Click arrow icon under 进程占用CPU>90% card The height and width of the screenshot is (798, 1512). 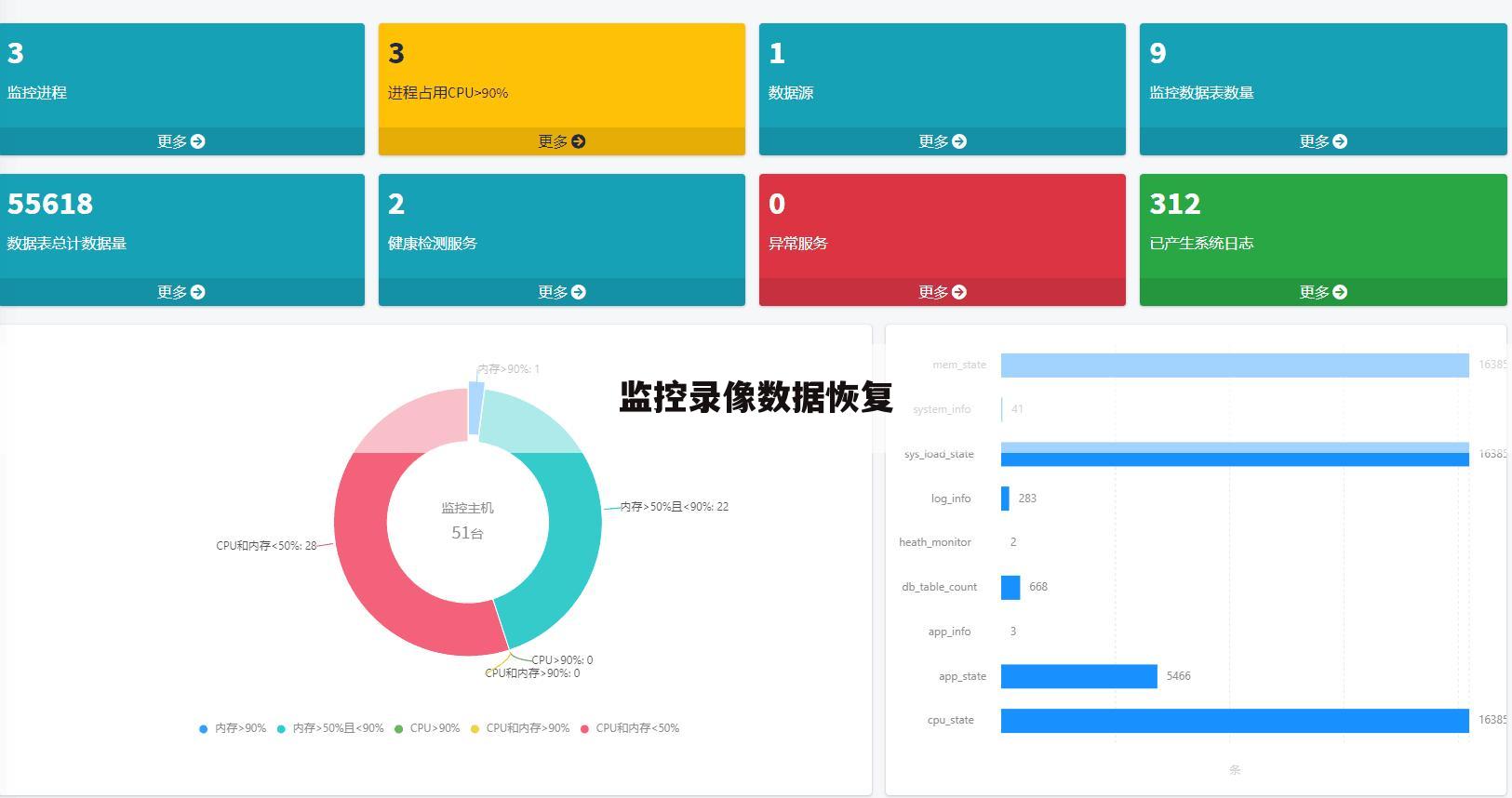pos(579,141)
